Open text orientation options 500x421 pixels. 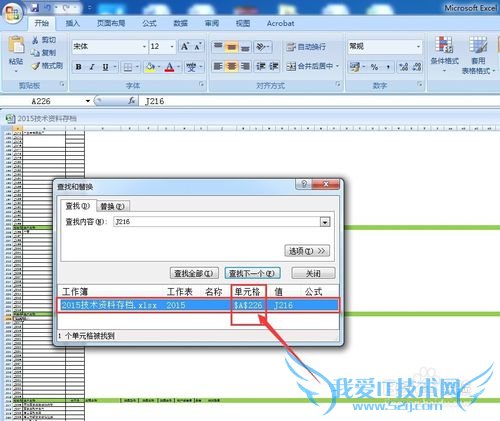click(x=263, y=46)
